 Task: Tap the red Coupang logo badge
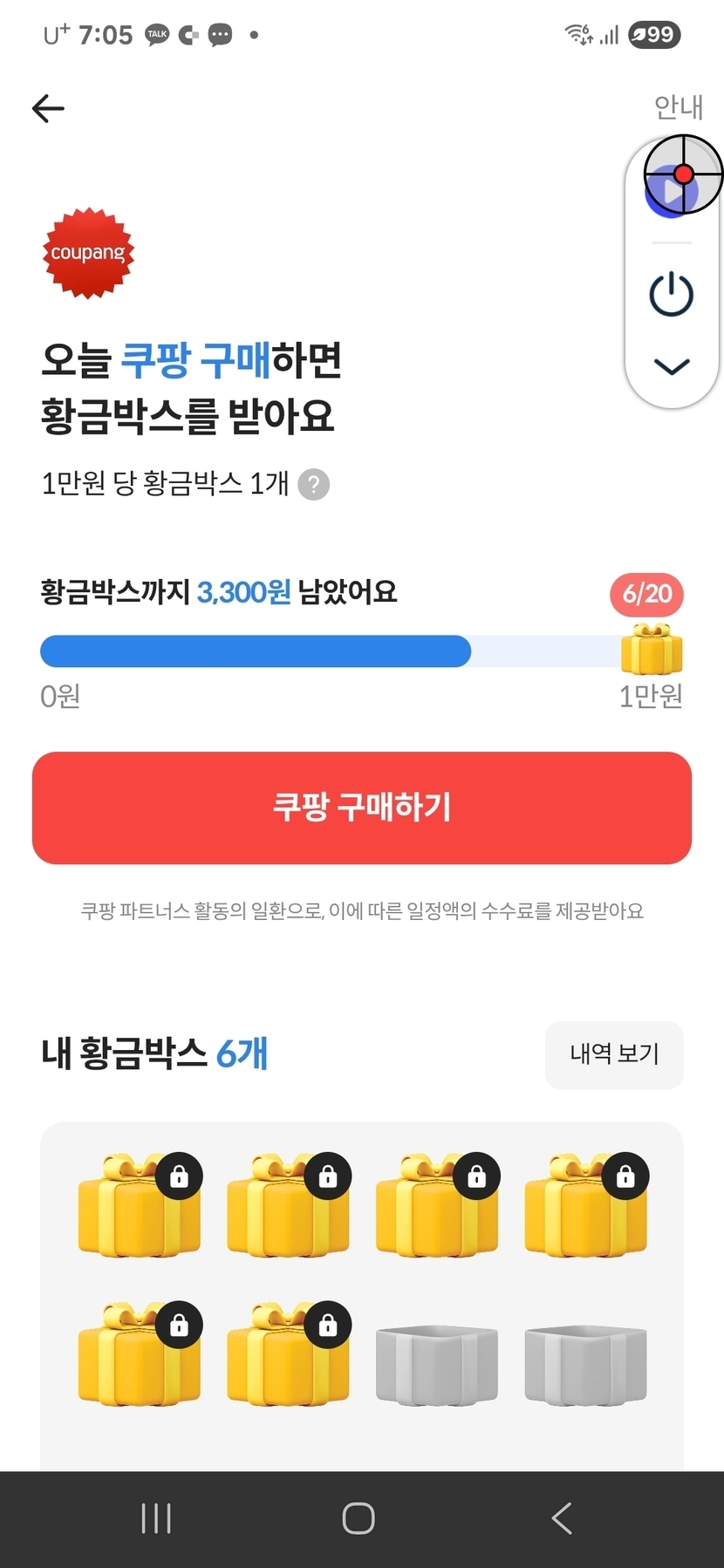88,253
